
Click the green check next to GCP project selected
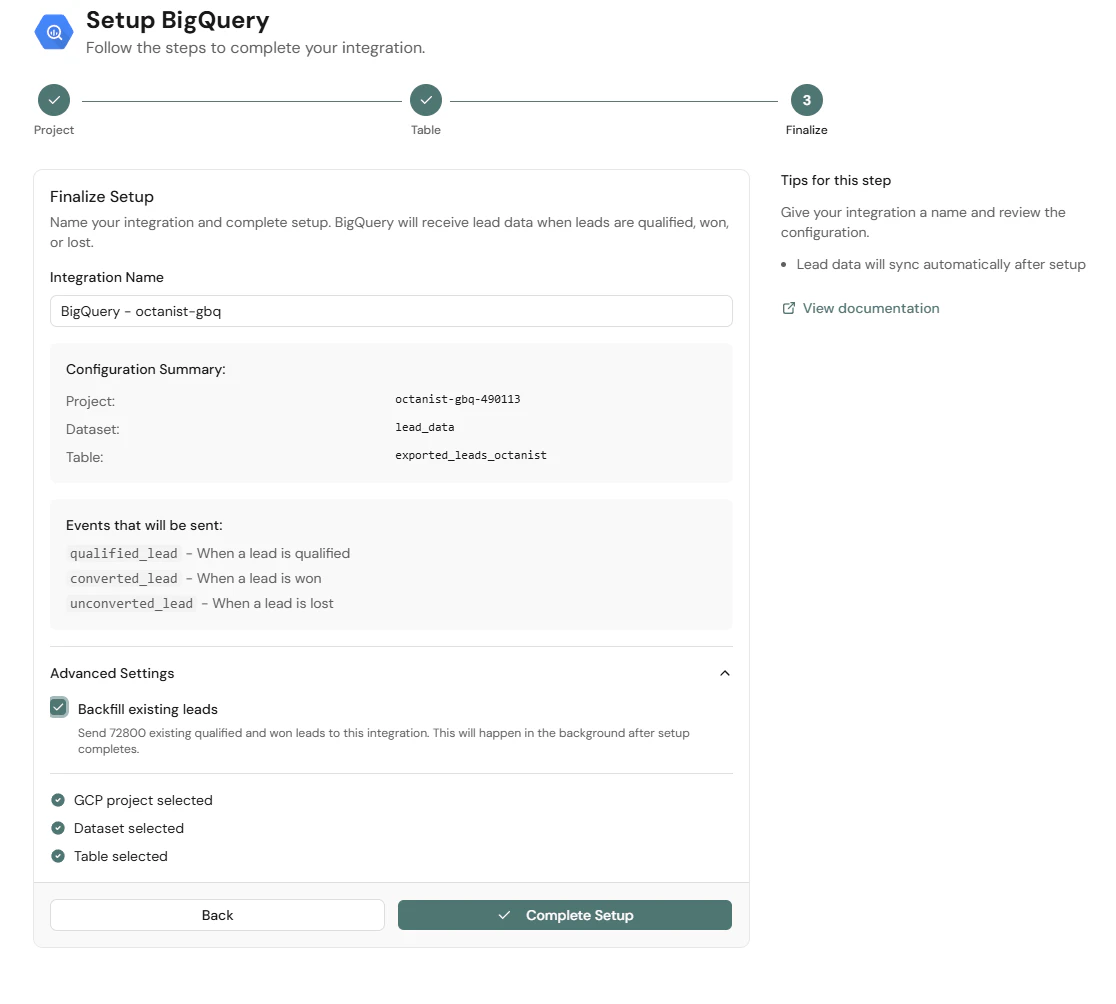pos(58,800)
